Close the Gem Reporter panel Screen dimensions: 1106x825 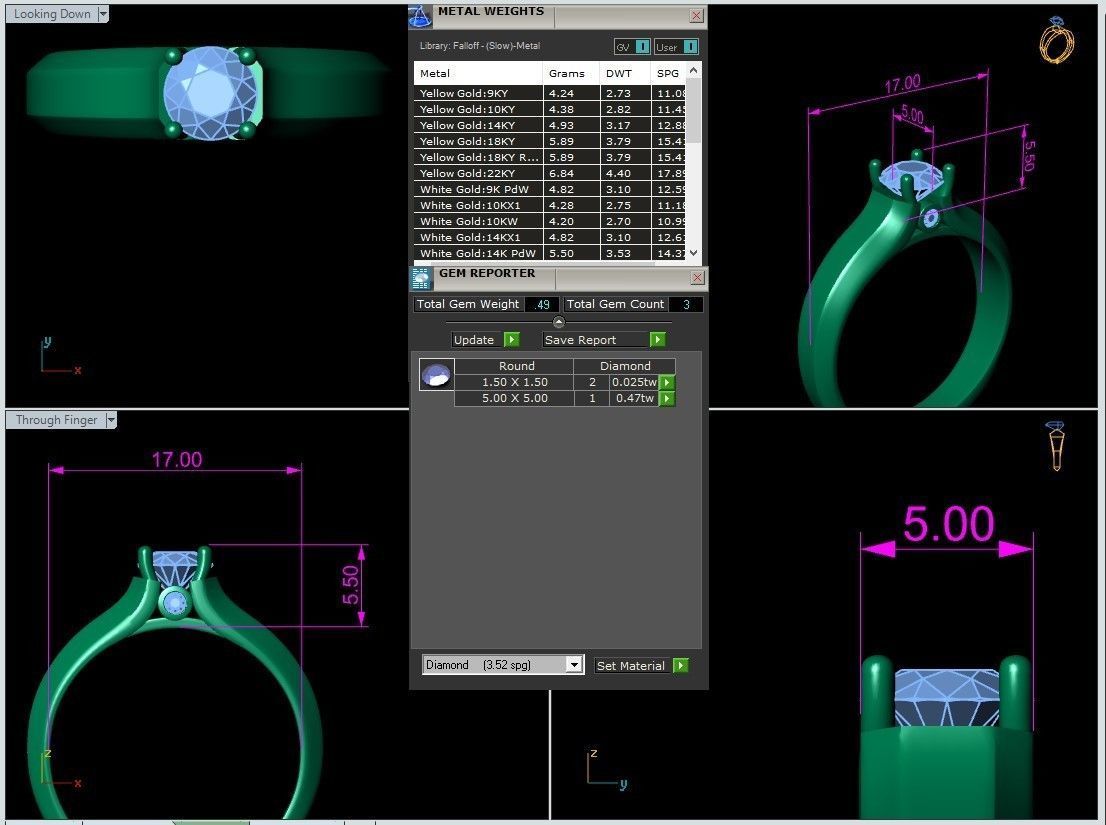coord(697,278)
